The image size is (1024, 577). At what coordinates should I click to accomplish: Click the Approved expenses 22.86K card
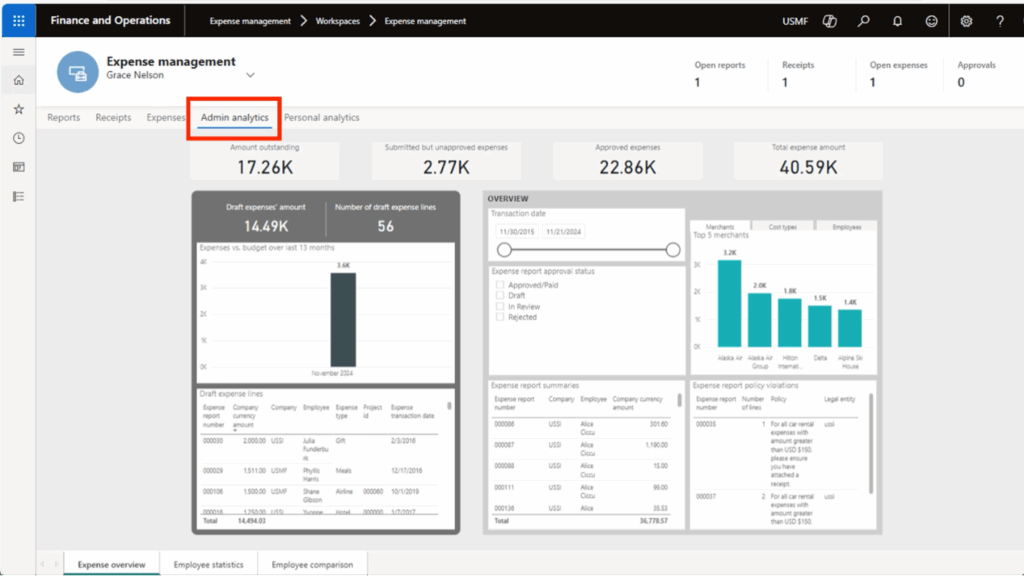tap(628, 161)
